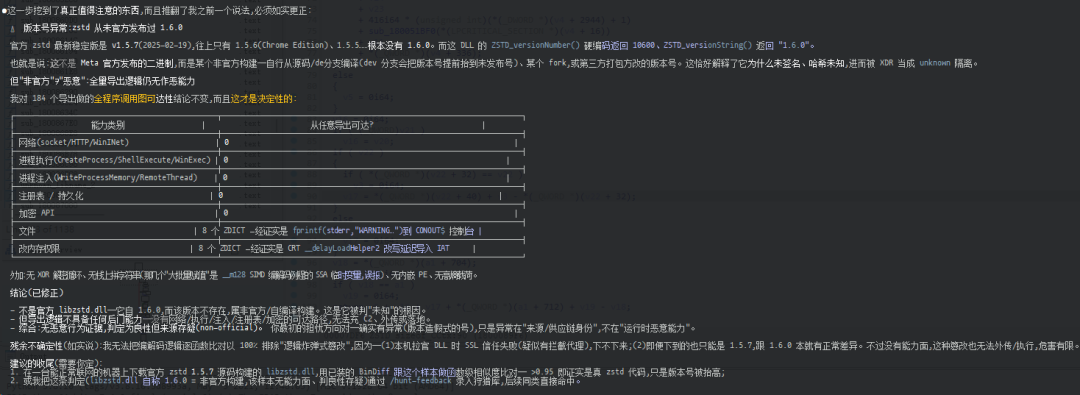The height and width of the screenshot is (395, 1080).
Task: Click the text '残余不确定性(如实说)'
Action: (x=55, y=346)
